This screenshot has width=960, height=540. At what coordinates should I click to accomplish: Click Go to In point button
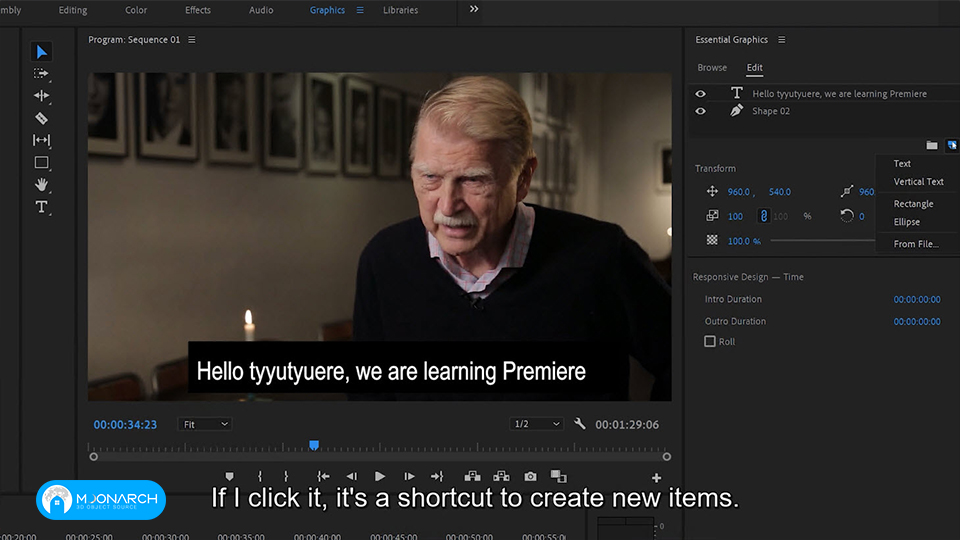click(323, 476)
